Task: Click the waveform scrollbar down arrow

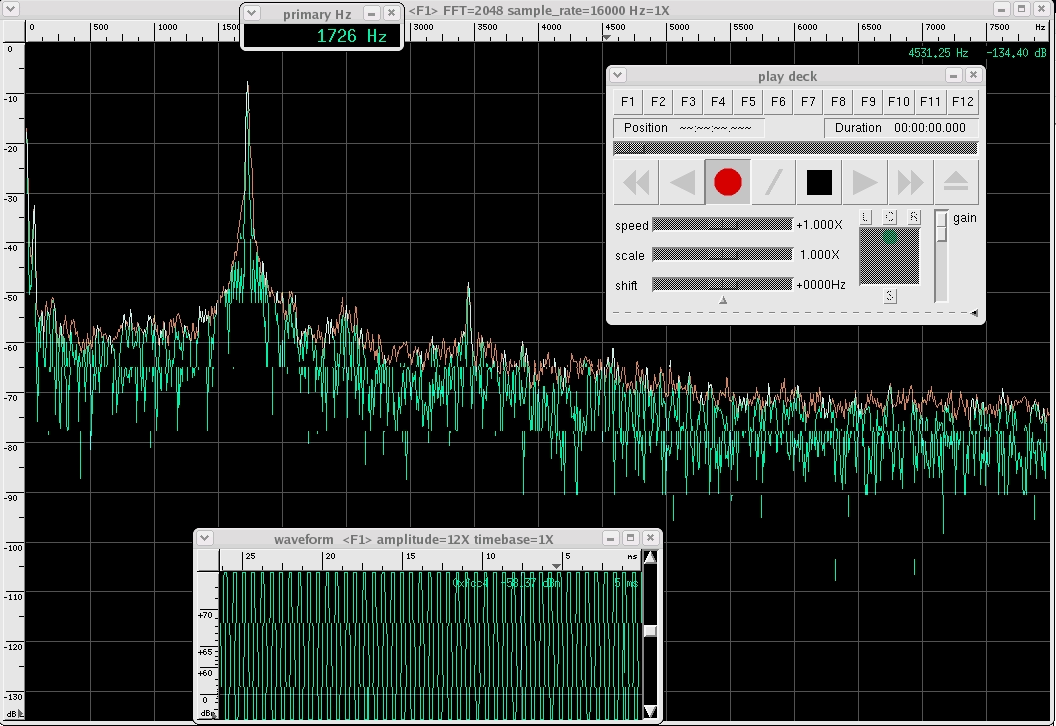Action: coord(650,711)
